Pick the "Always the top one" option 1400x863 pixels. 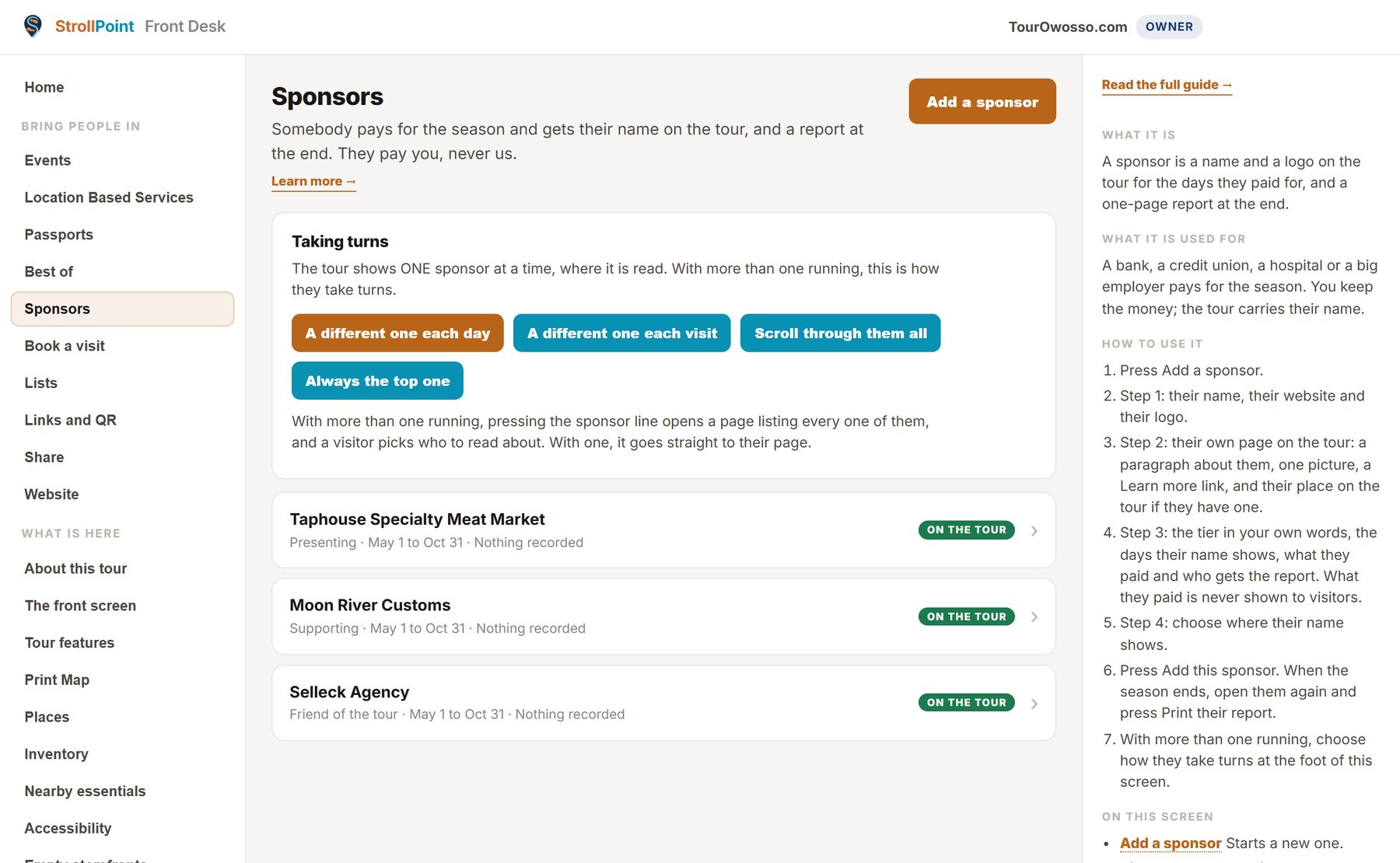377,381
